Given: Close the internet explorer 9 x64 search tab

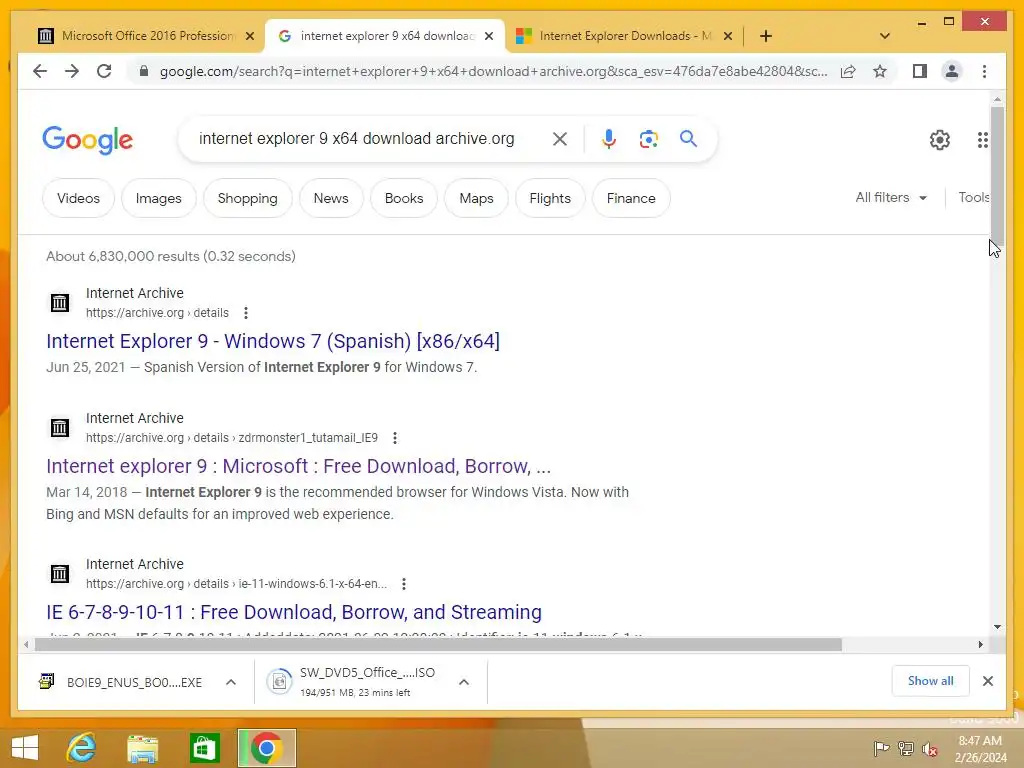Looking at the screenshot, I should coord(488,37).
